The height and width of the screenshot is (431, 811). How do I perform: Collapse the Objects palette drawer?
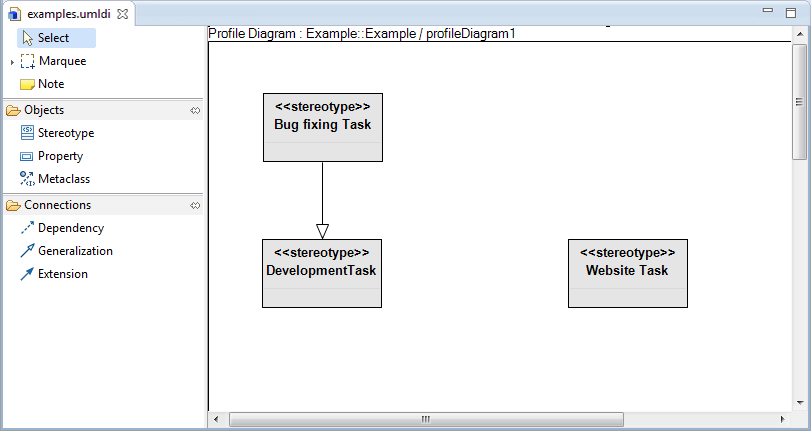[44, 110]
